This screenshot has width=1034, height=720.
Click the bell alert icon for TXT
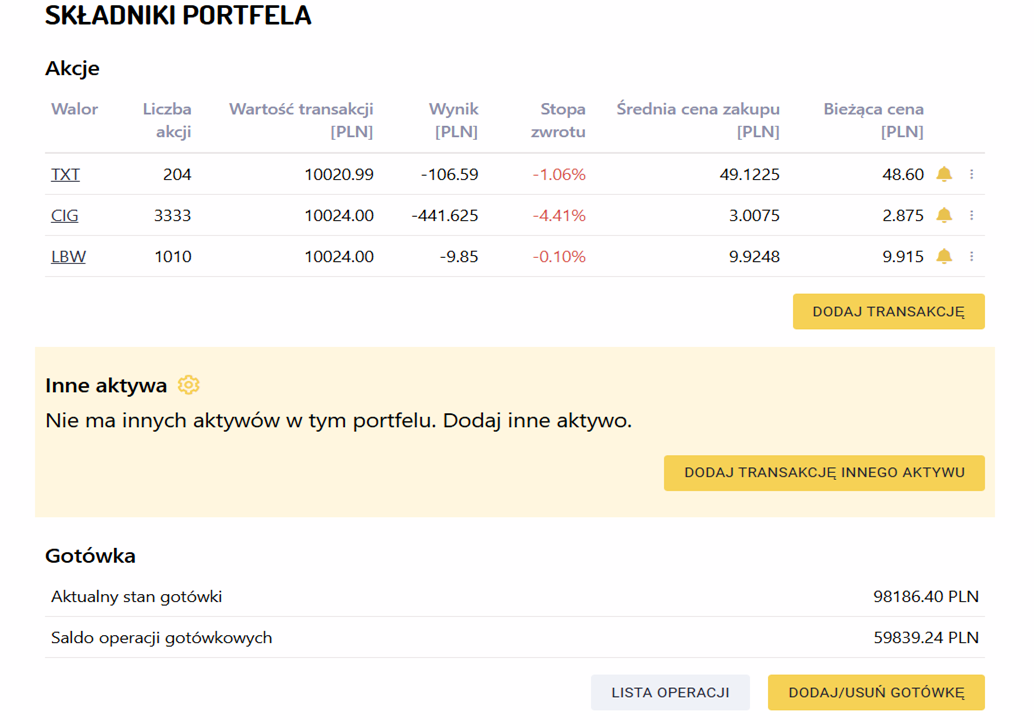click(x=943, y=175)
